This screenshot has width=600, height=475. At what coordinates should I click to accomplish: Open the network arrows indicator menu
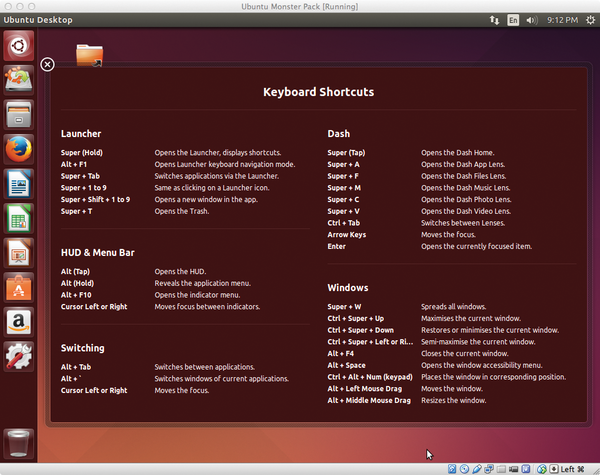point(494,20)
